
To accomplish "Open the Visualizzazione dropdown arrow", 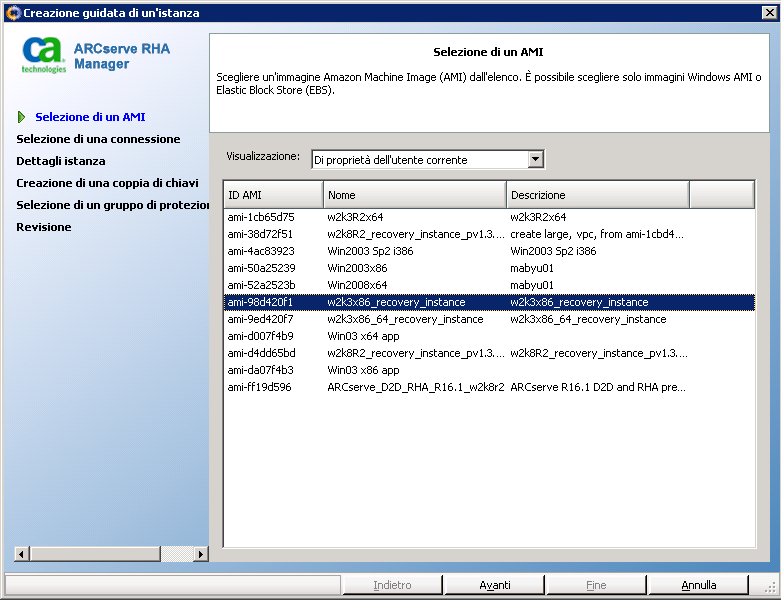I will click(x=536, y=159).
